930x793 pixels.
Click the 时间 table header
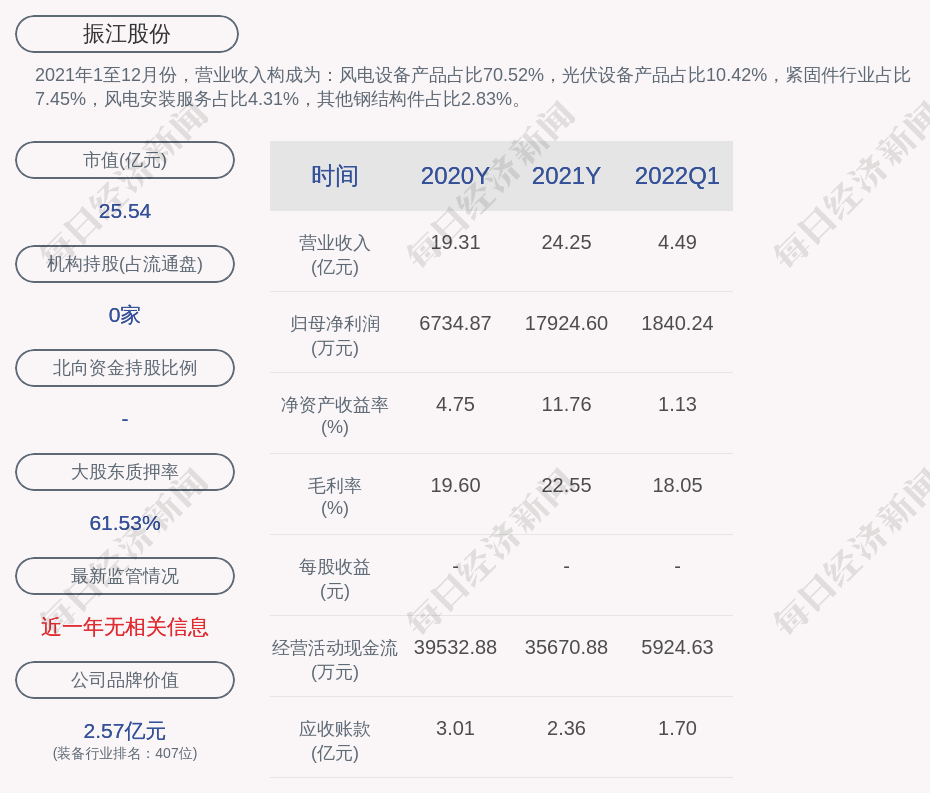tap(335, 176)
